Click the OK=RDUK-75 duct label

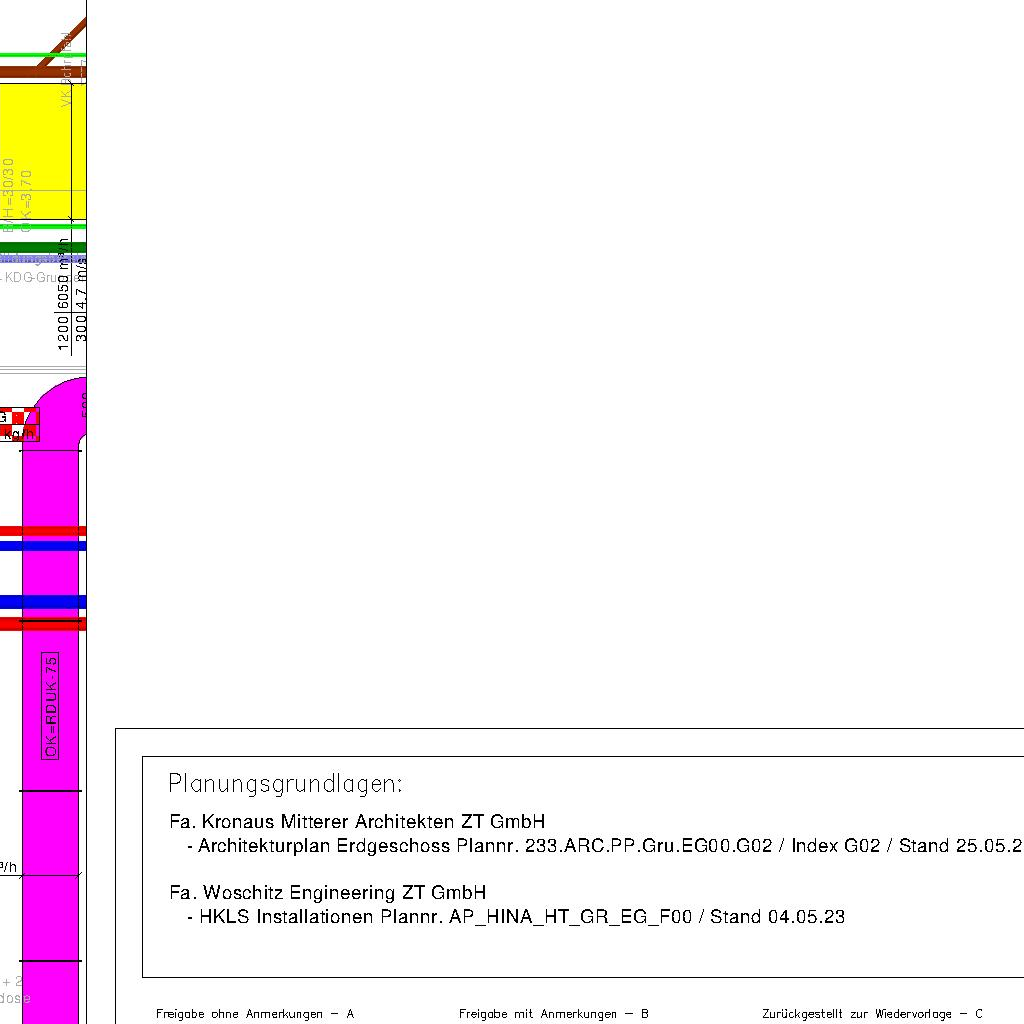click(x=52, y=706)
